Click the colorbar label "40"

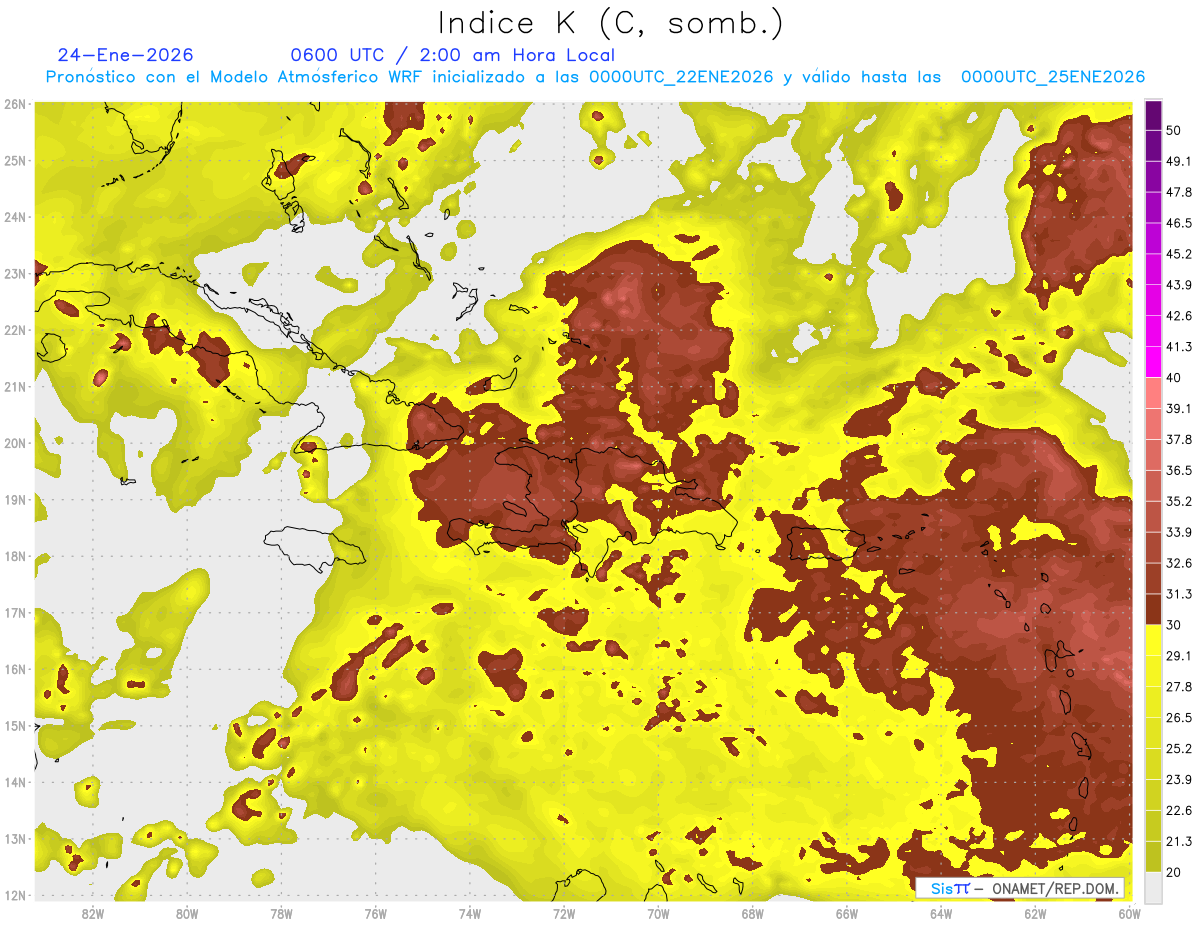tap(1175, 377)
